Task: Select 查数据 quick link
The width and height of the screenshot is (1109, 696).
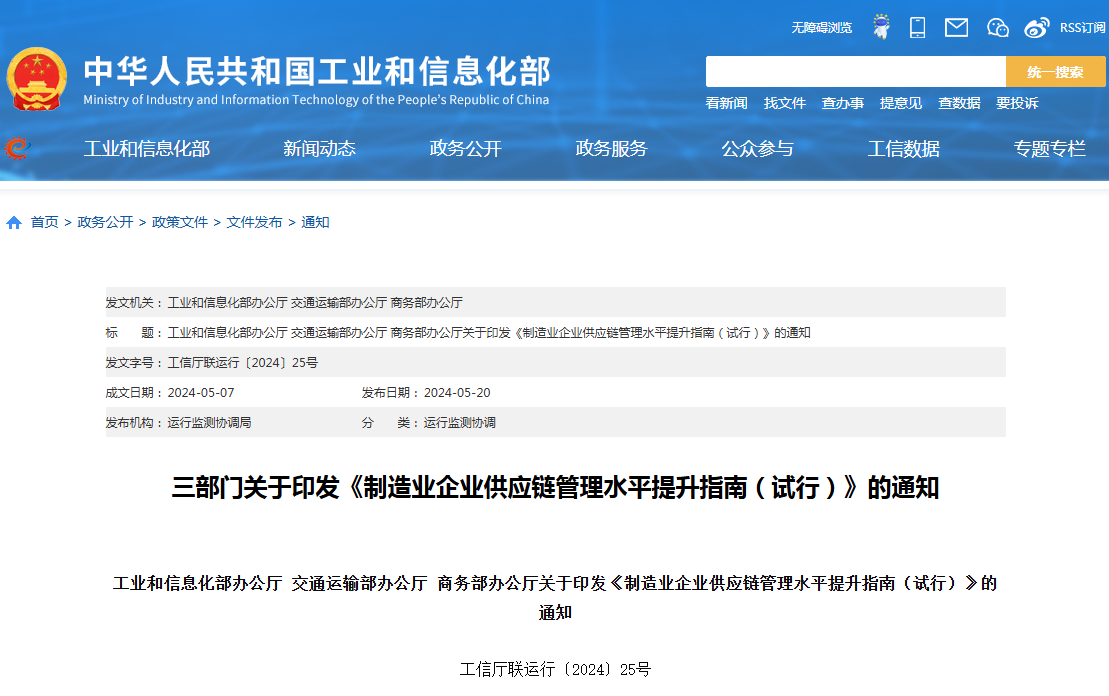Action: point(959,103)
